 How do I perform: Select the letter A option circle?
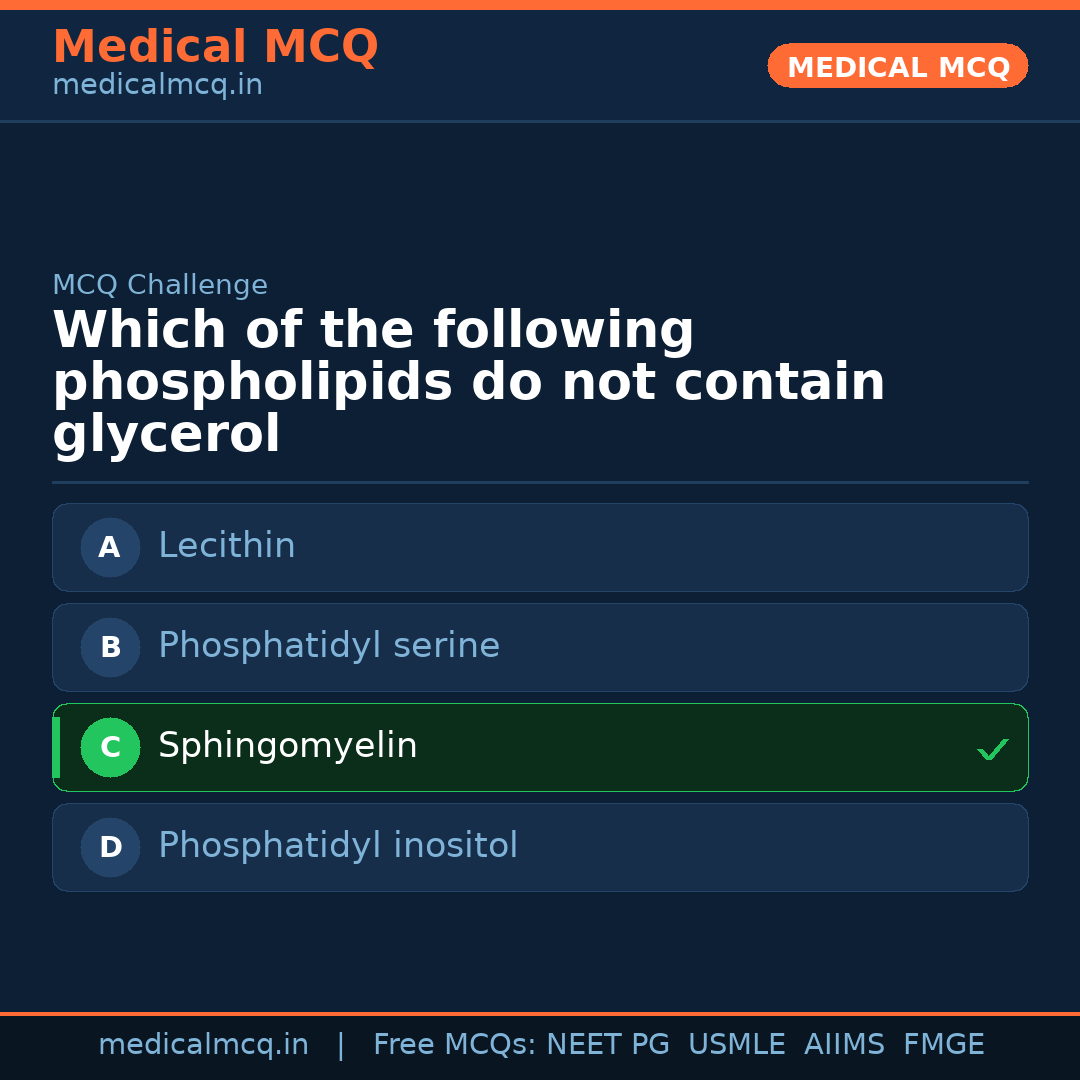tap(110, 547)
